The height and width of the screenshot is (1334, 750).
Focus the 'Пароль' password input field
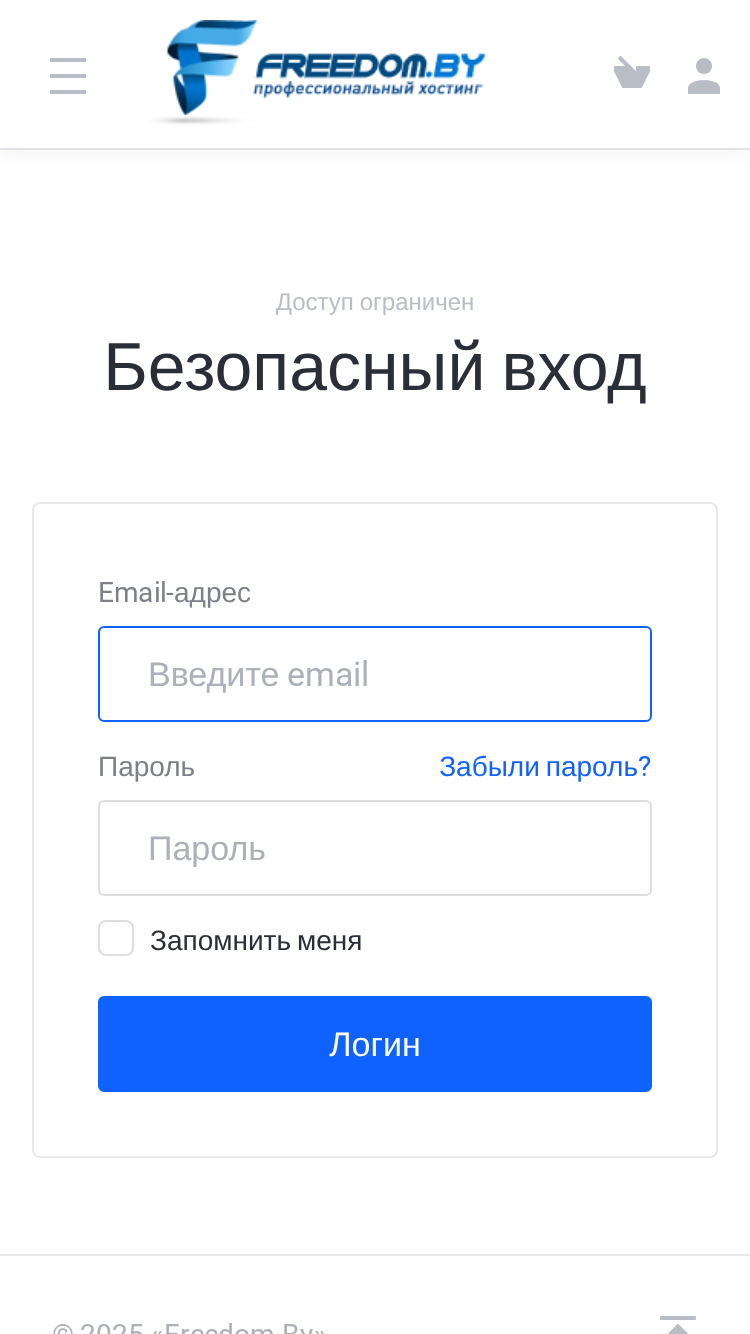(375, 848)
